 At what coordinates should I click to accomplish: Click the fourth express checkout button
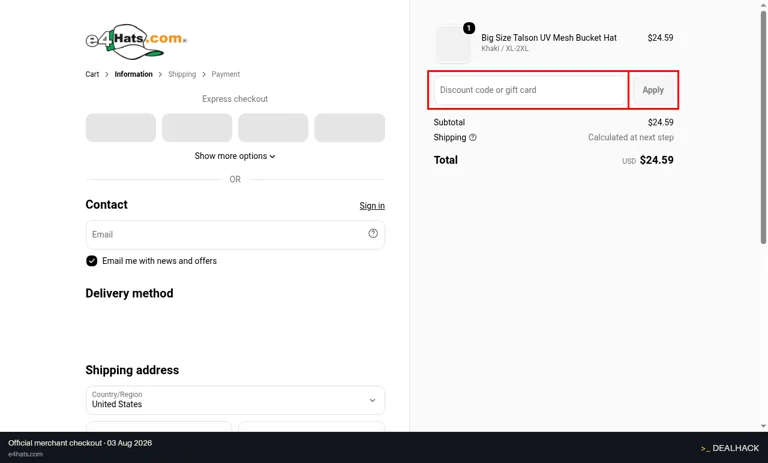[350, 128]
